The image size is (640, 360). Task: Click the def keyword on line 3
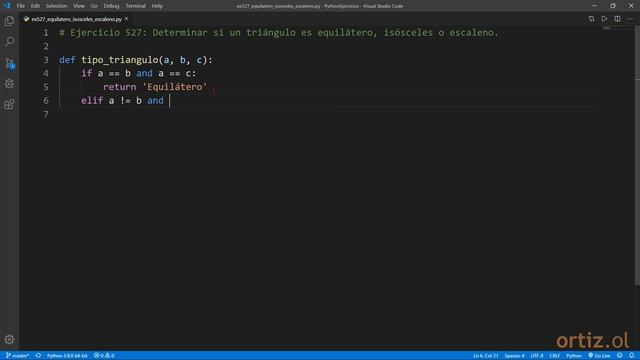coord(67,60)
